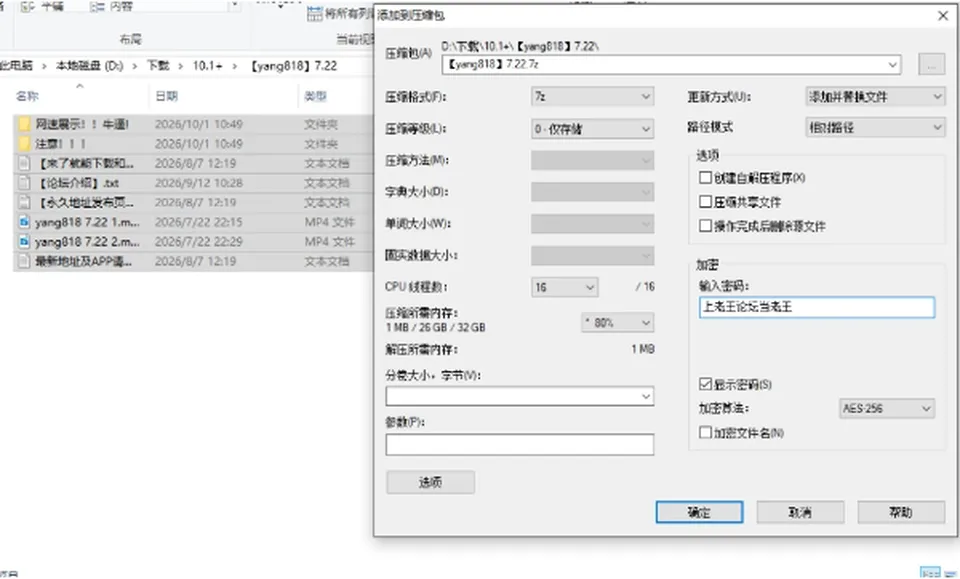Click the 【论坛介绍】.txt file icon
This screenshot has width=960, height=579.
pyautogui.click(x=24, y=183)
